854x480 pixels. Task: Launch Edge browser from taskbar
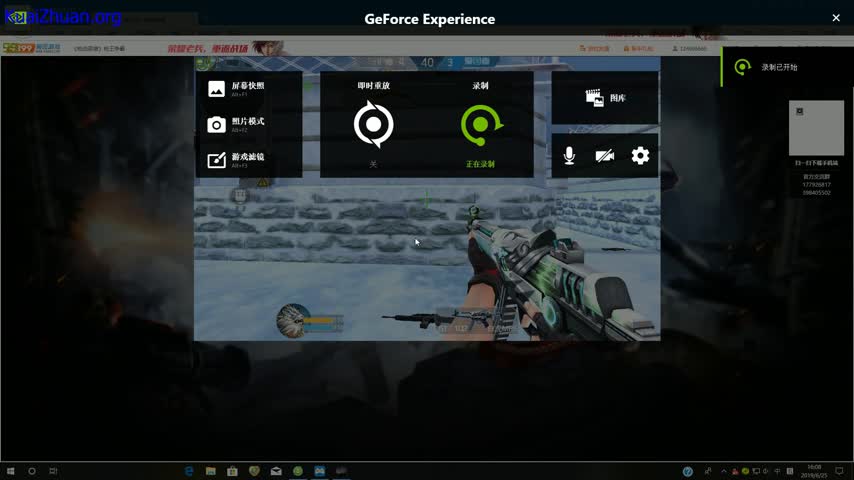[x=189, y=471]
